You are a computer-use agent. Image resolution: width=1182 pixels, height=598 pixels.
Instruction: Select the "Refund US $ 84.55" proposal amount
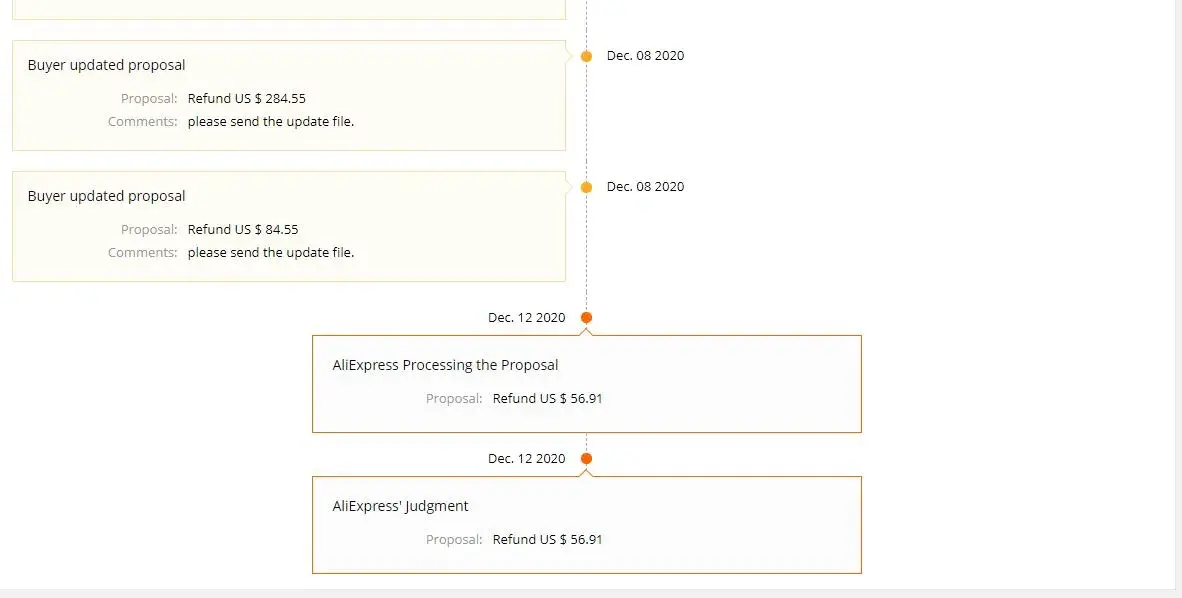pos(243,230)
